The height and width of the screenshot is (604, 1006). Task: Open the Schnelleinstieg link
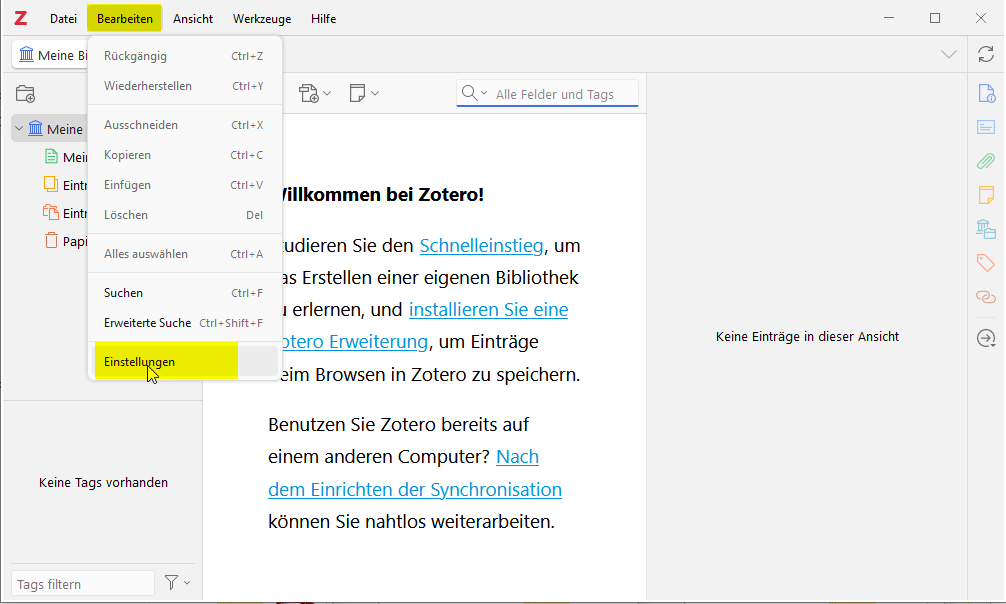481,246
